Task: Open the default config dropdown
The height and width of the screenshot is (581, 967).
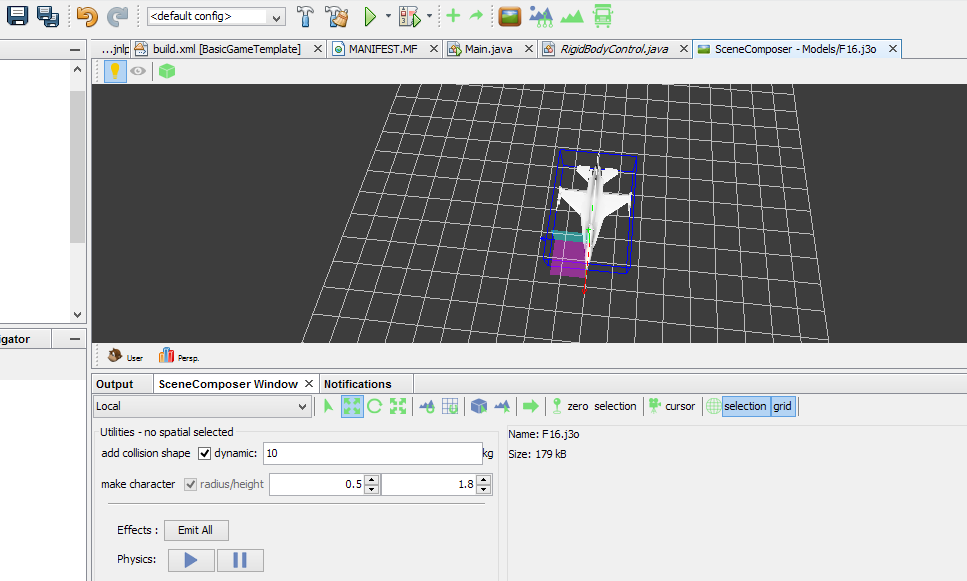Action: (x=216, y=17)
